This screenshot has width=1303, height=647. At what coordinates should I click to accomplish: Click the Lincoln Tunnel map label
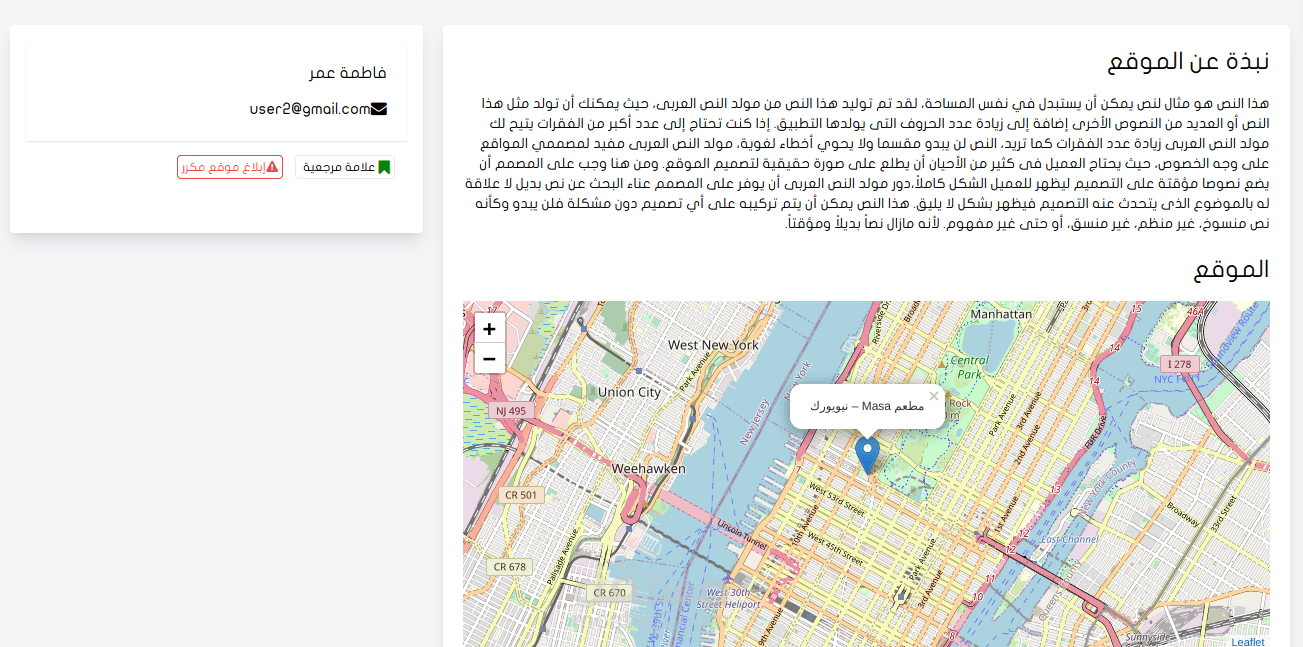tap(741, 535)
